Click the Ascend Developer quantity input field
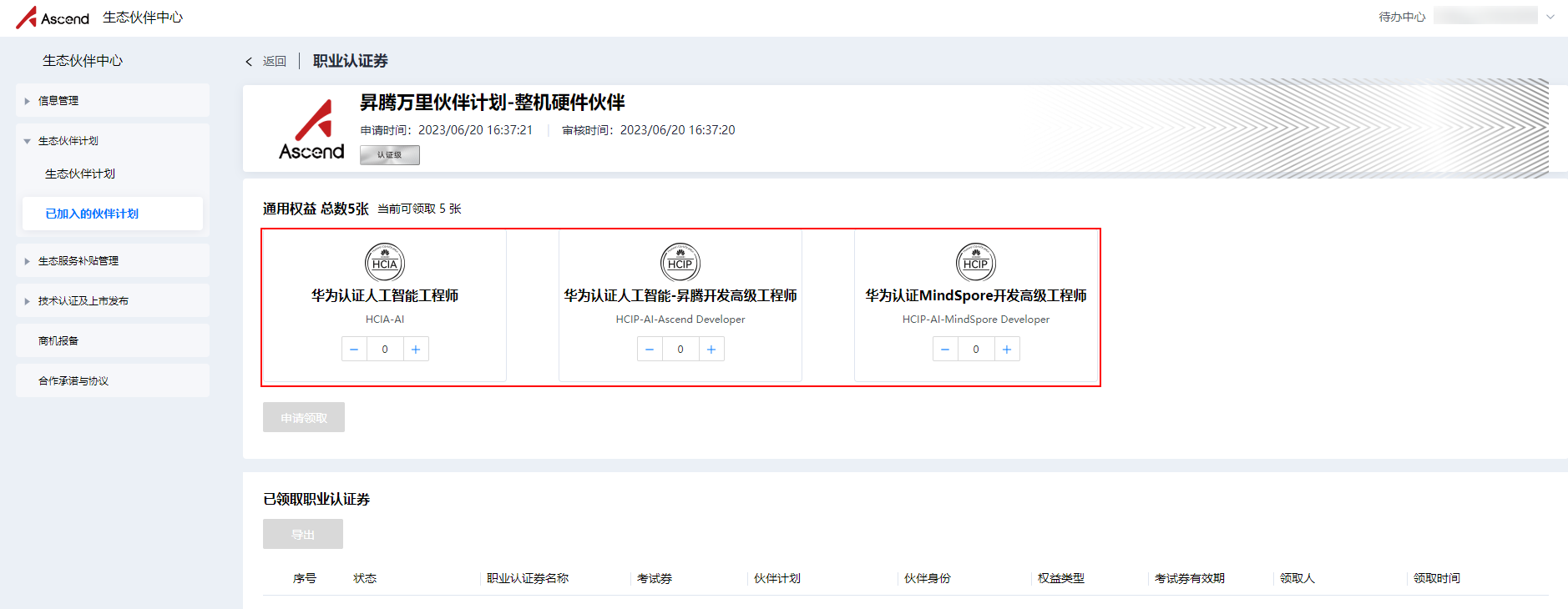 (x=680, y=350)
